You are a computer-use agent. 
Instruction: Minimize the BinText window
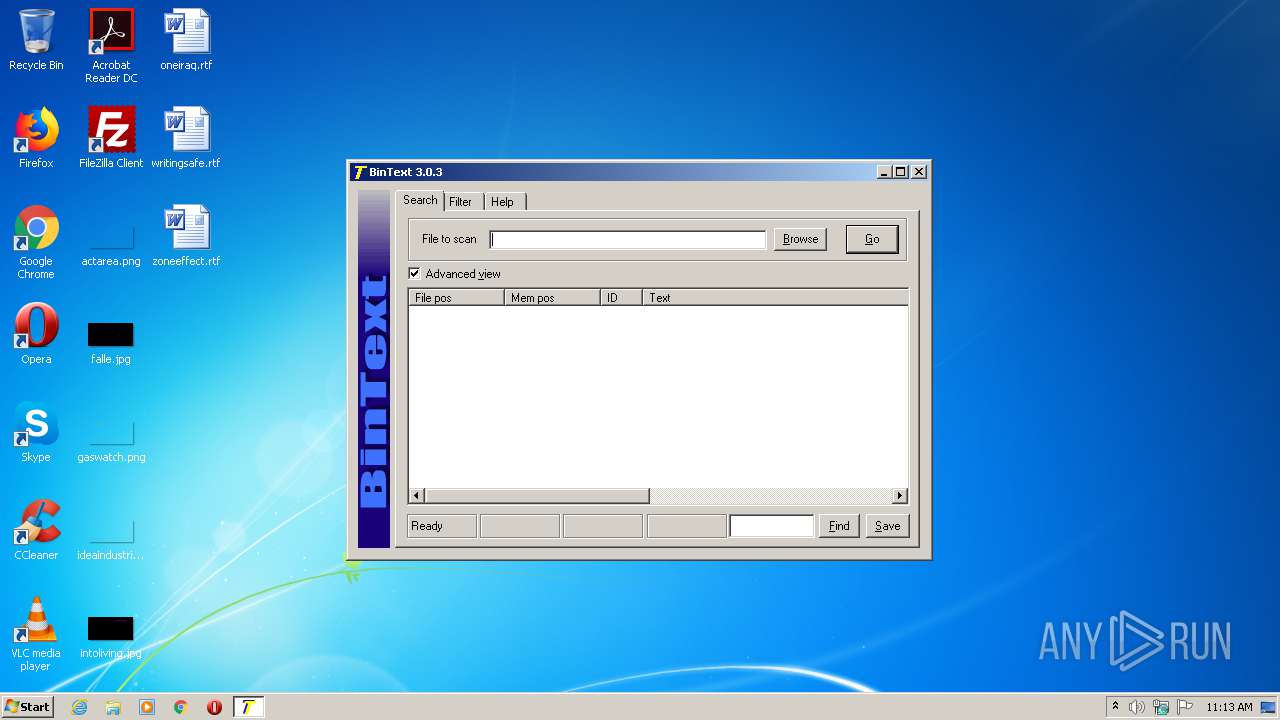click(x=884, y=172)
